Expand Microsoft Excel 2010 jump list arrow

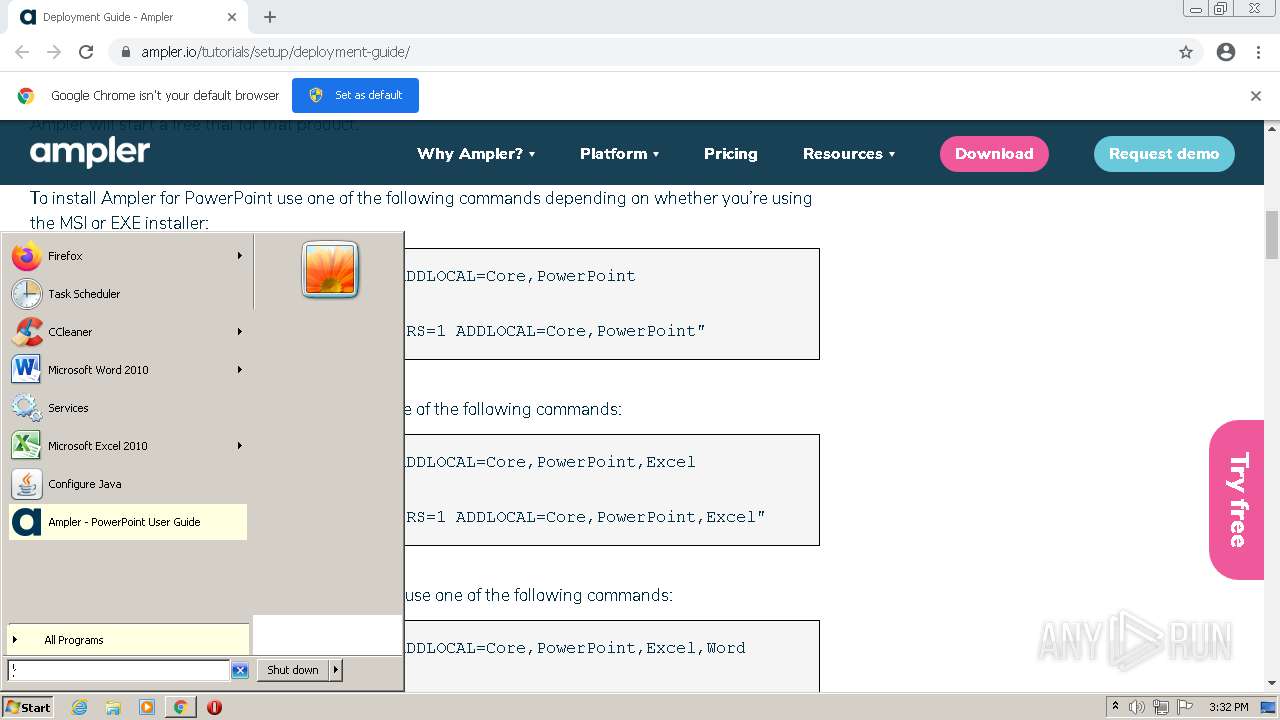click(240, 446)
